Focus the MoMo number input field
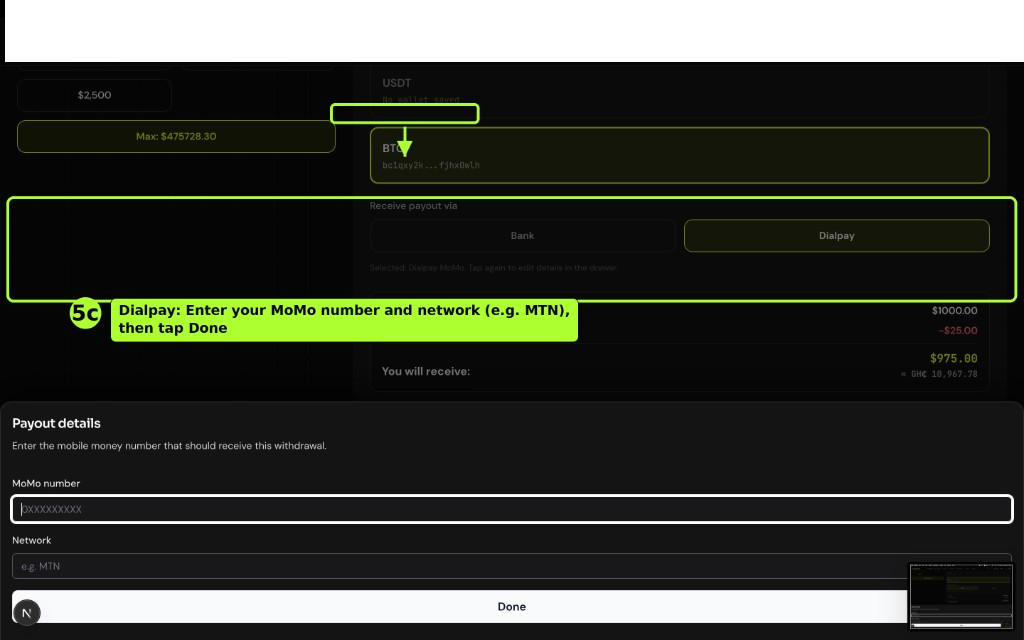The width and height of the screenshot is (1024, 640). coord(512,509)
